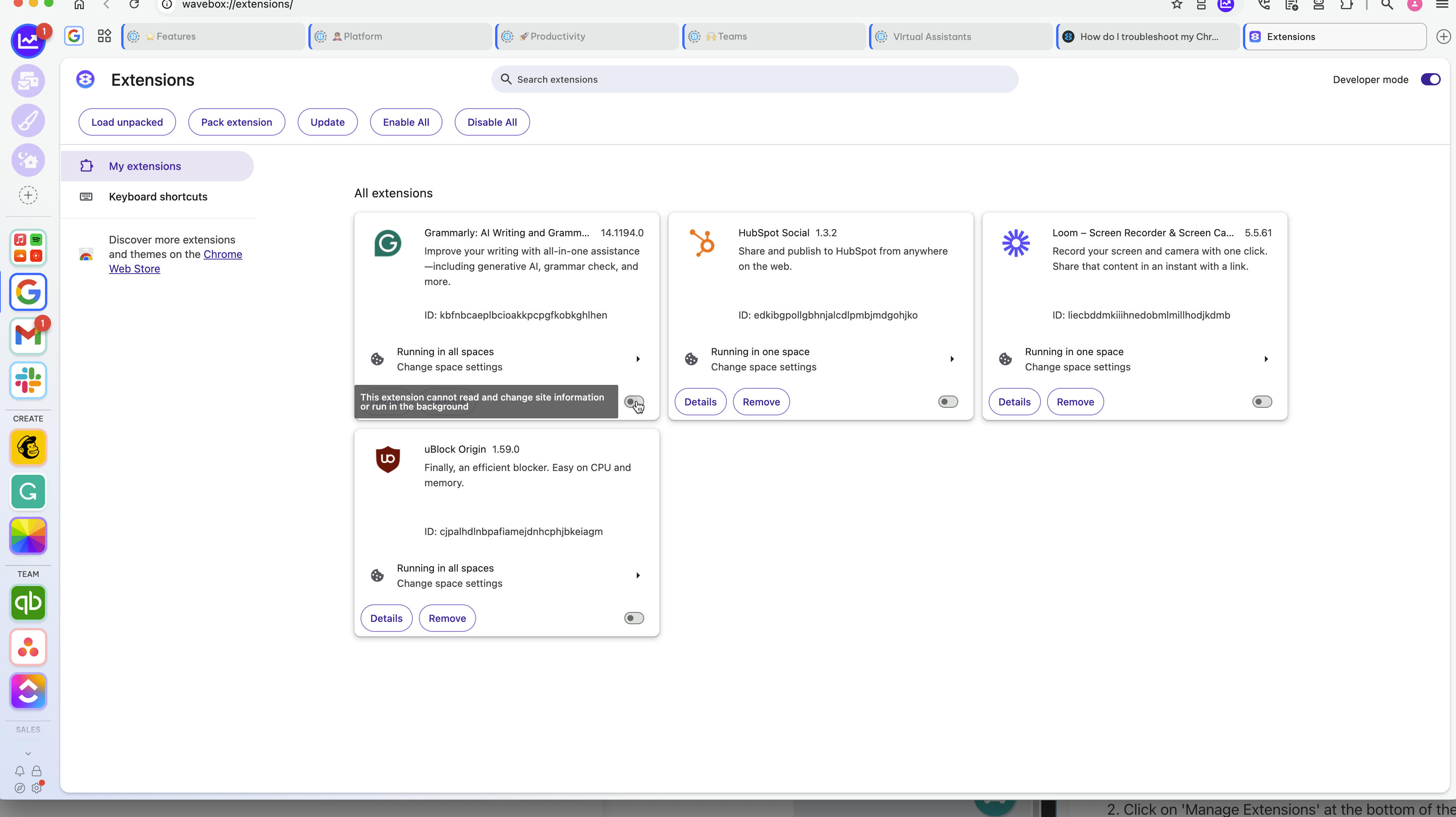Remove the Loom extension

tap(1075, 402)
